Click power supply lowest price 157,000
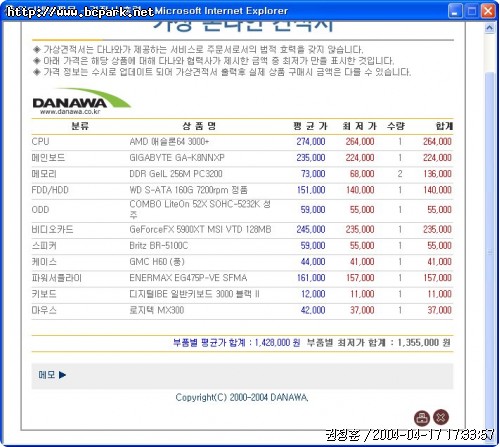The height and width of the screenshot is (447, 500). click(x=360, y=278)
